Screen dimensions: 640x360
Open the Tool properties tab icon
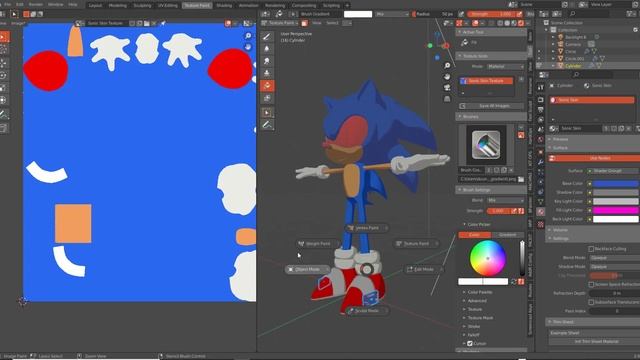click(x=540, y=87)
